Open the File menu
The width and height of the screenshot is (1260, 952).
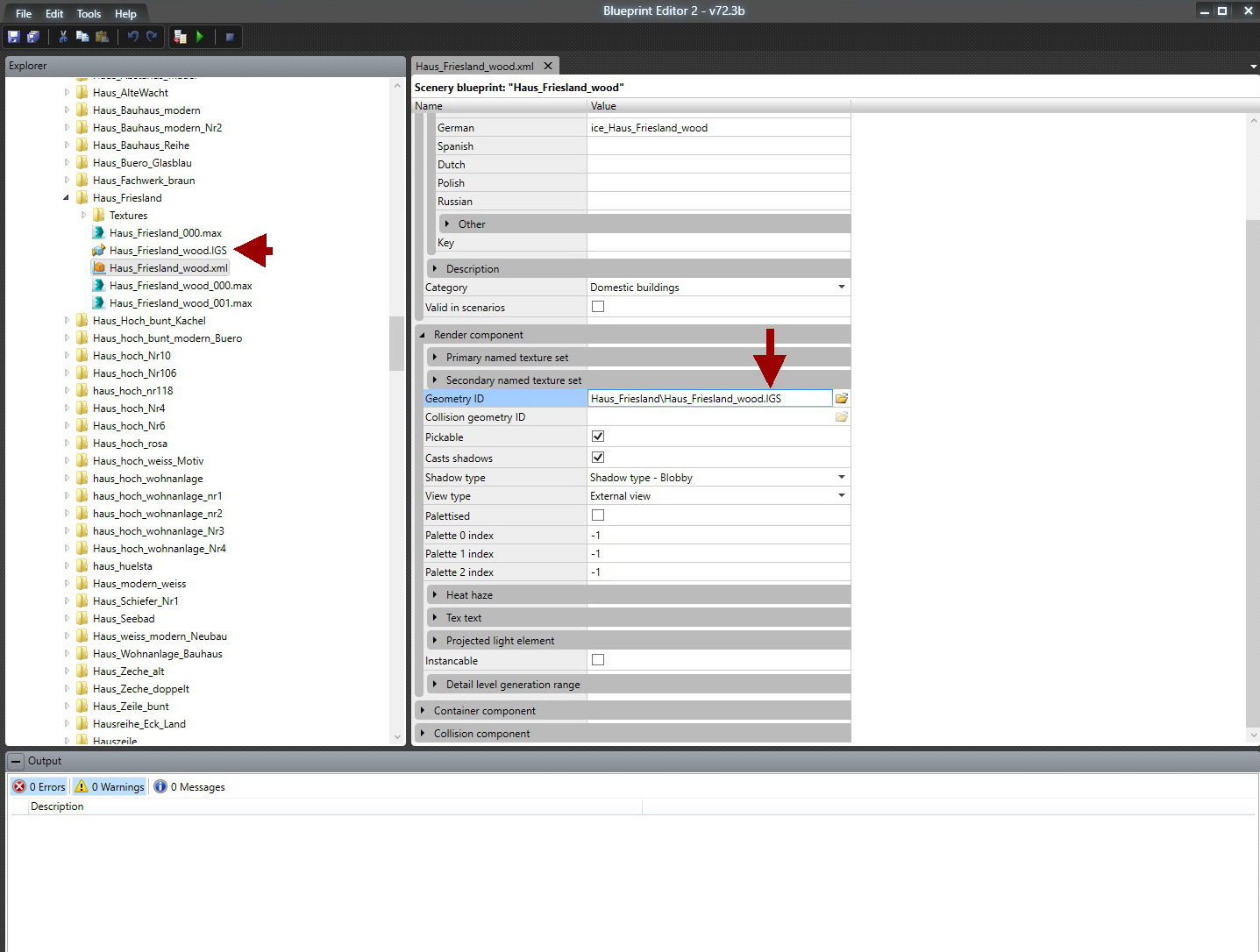pos(24,14)
